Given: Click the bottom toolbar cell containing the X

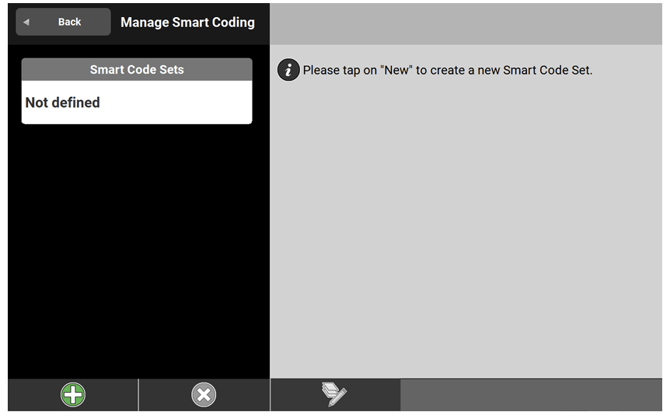Looking at the screenshot, I should click(x=203, y=395).
